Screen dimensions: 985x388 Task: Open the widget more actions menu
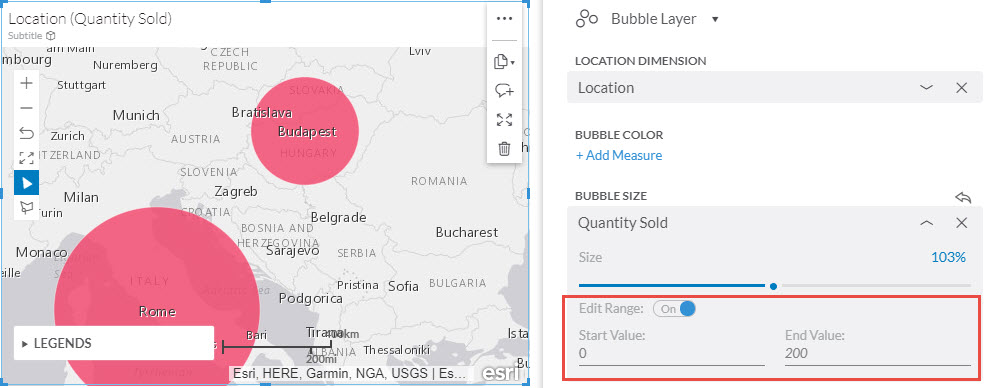(x=504, y=18)
